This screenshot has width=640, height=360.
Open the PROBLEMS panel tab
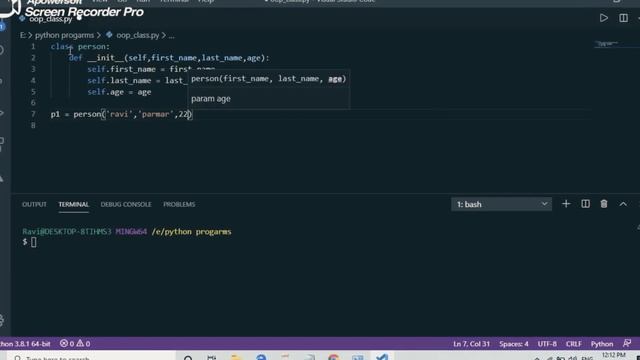coord(179,204)
